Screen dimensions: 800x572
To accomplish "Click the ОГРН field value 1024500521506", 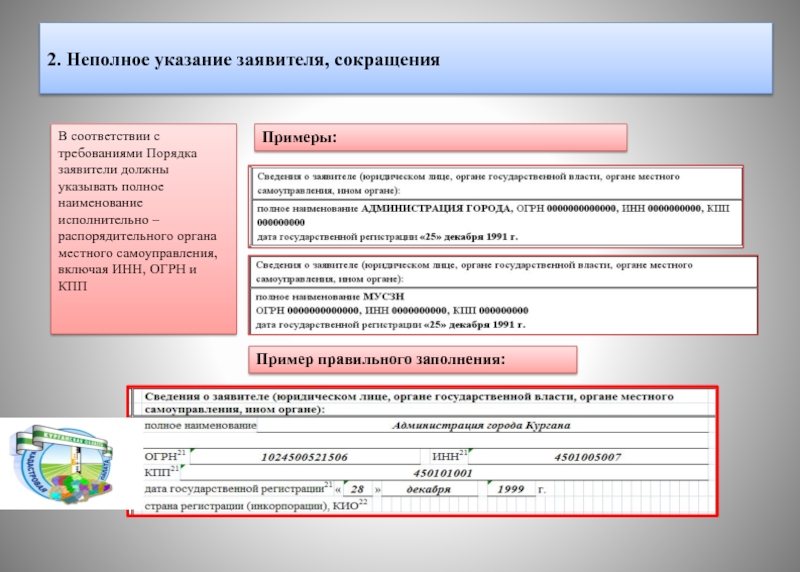I will pyautogui.click(x=304, y=456).
